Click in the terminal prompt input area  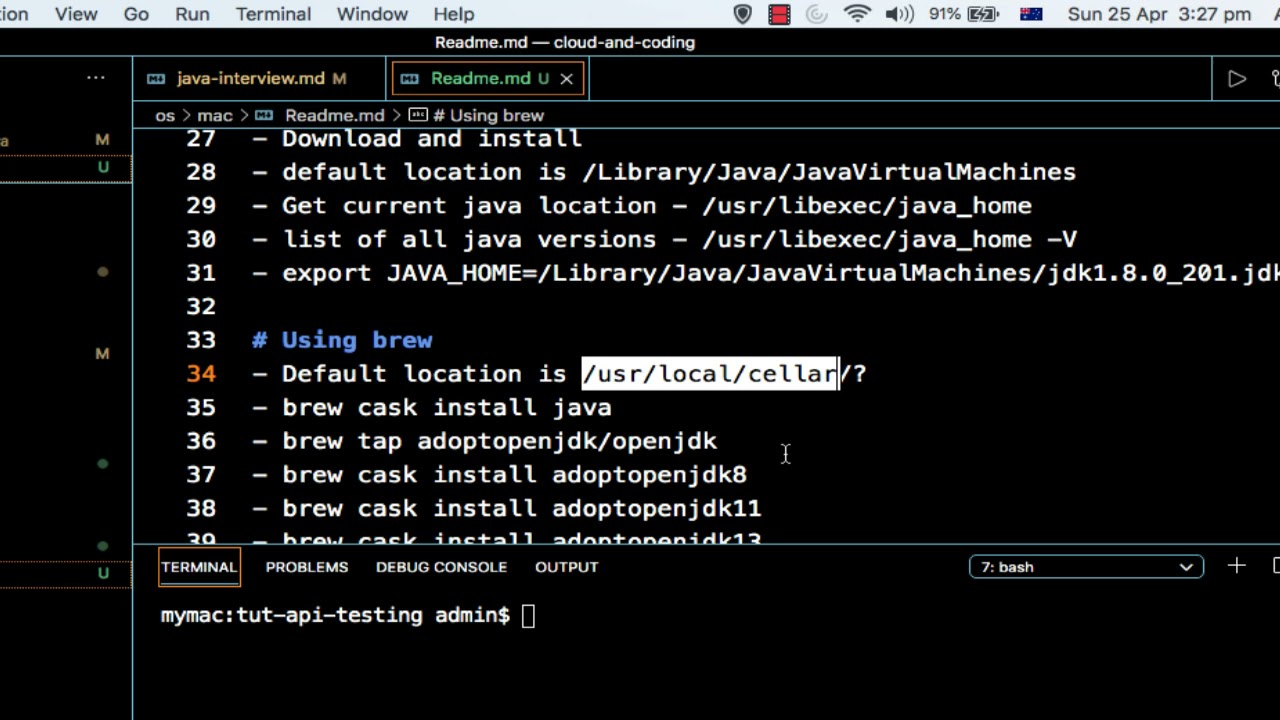[x=528, y=616]
